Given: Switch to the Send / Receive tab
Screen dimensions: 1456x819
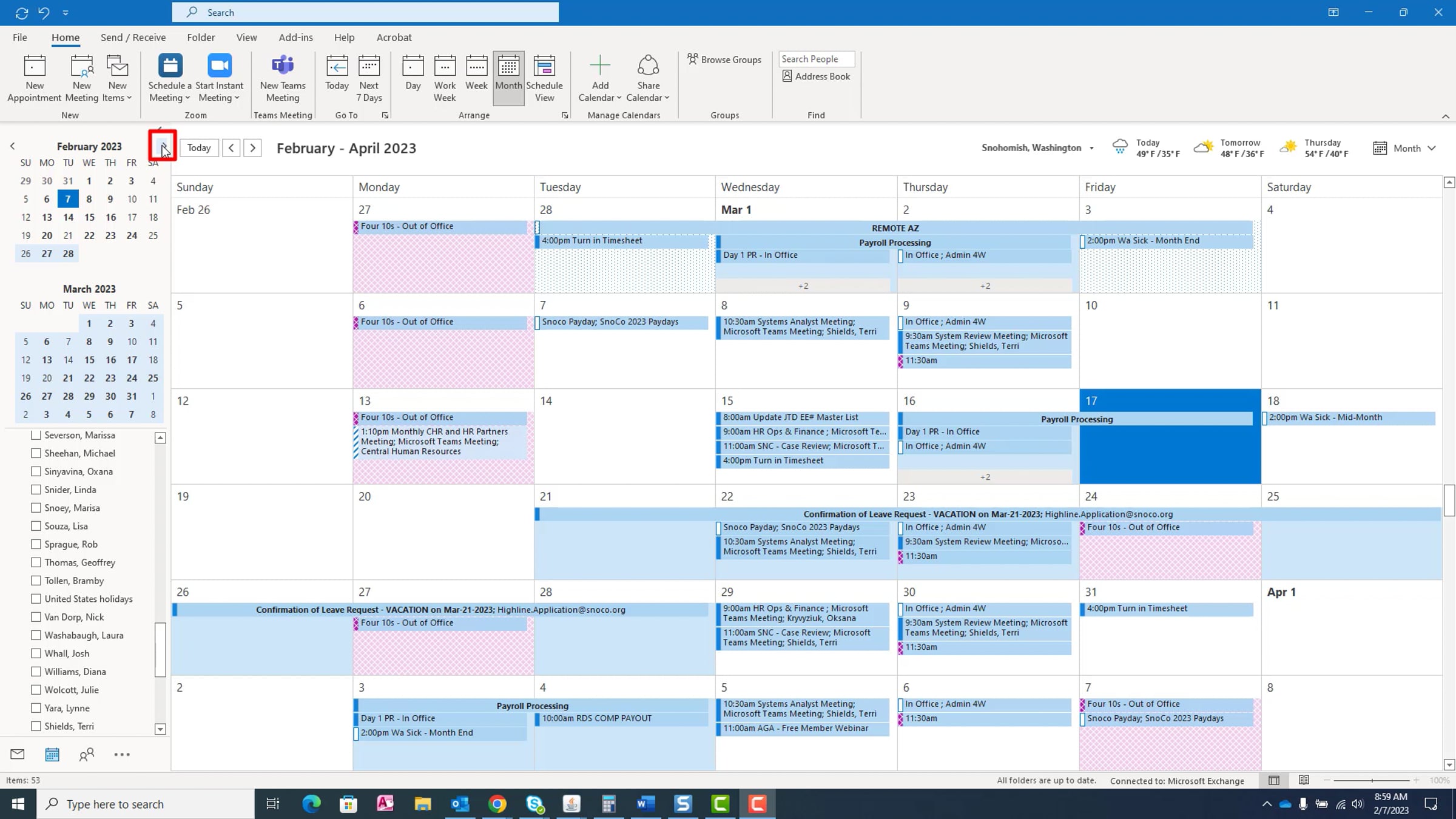Looking at the screenshot, I should pos(133,37).
